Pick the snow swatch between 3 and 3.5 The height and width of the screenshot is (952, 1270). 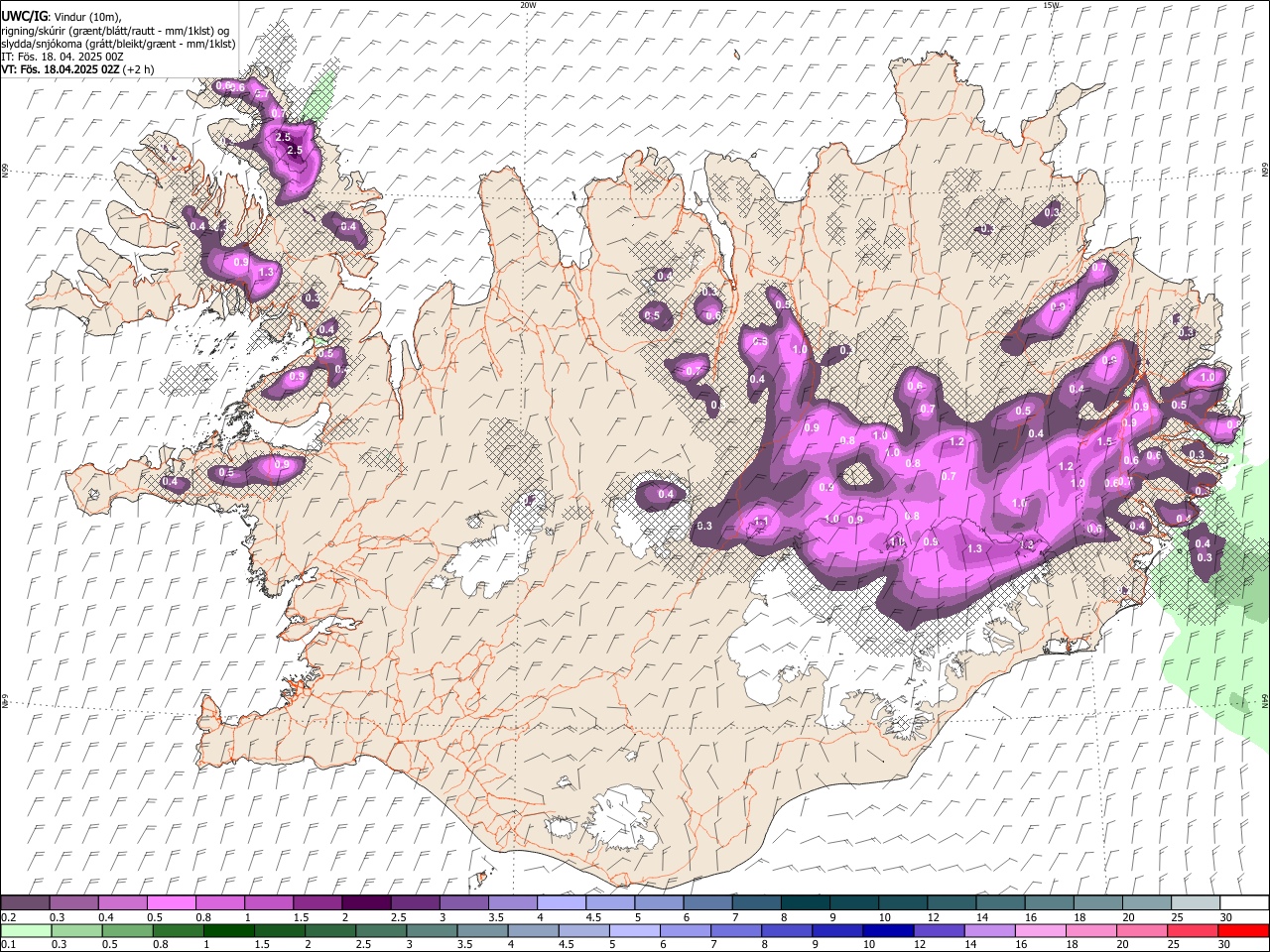463,903
